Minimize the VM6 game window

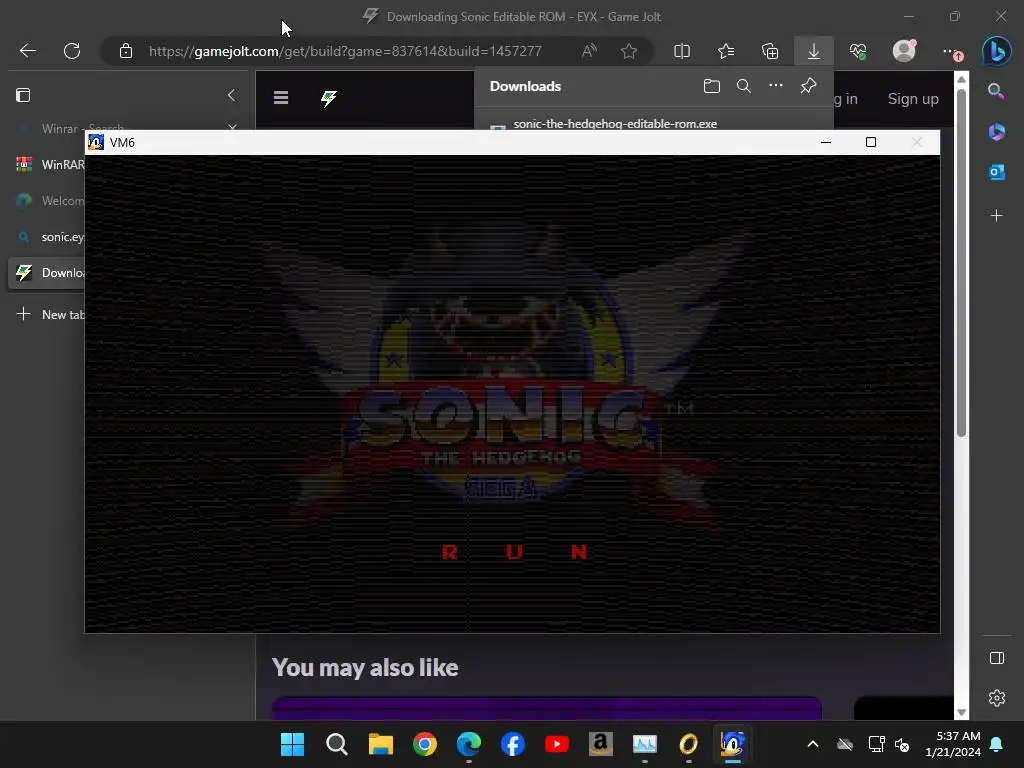click(x=825, y=142)
